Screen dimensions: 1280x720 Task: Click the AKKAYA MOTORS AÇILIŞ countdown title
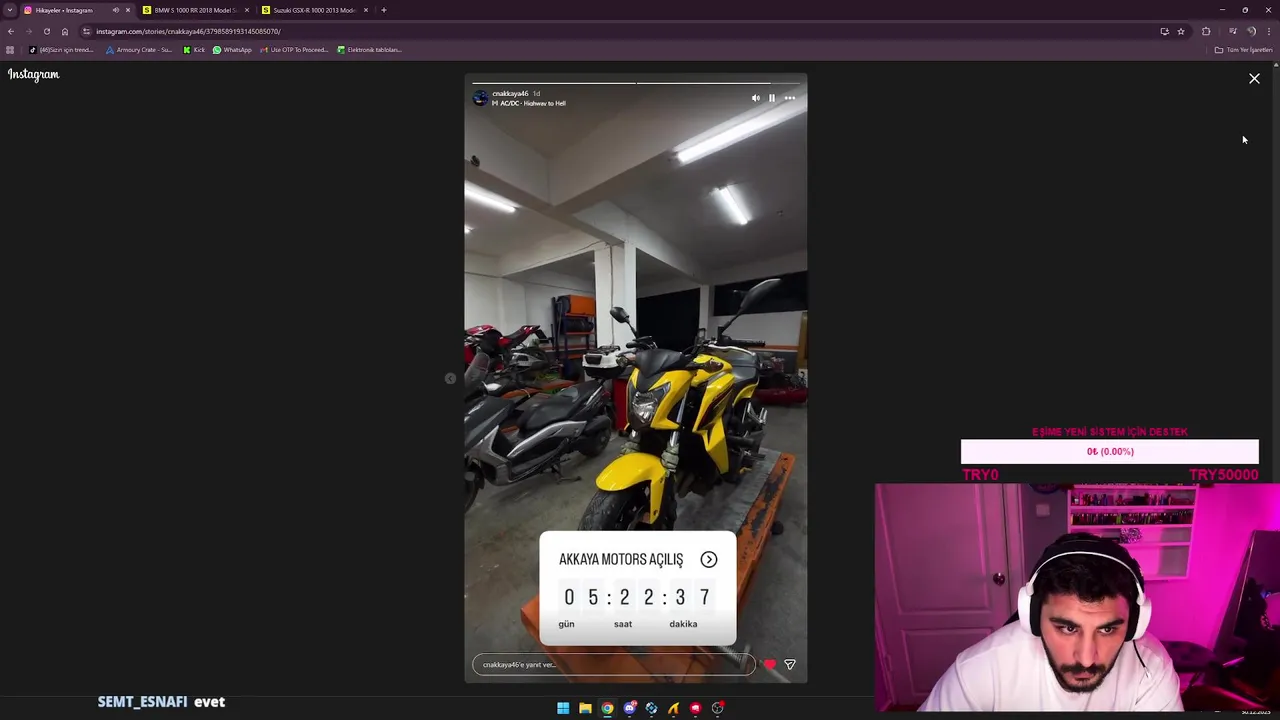pos(621,560)
